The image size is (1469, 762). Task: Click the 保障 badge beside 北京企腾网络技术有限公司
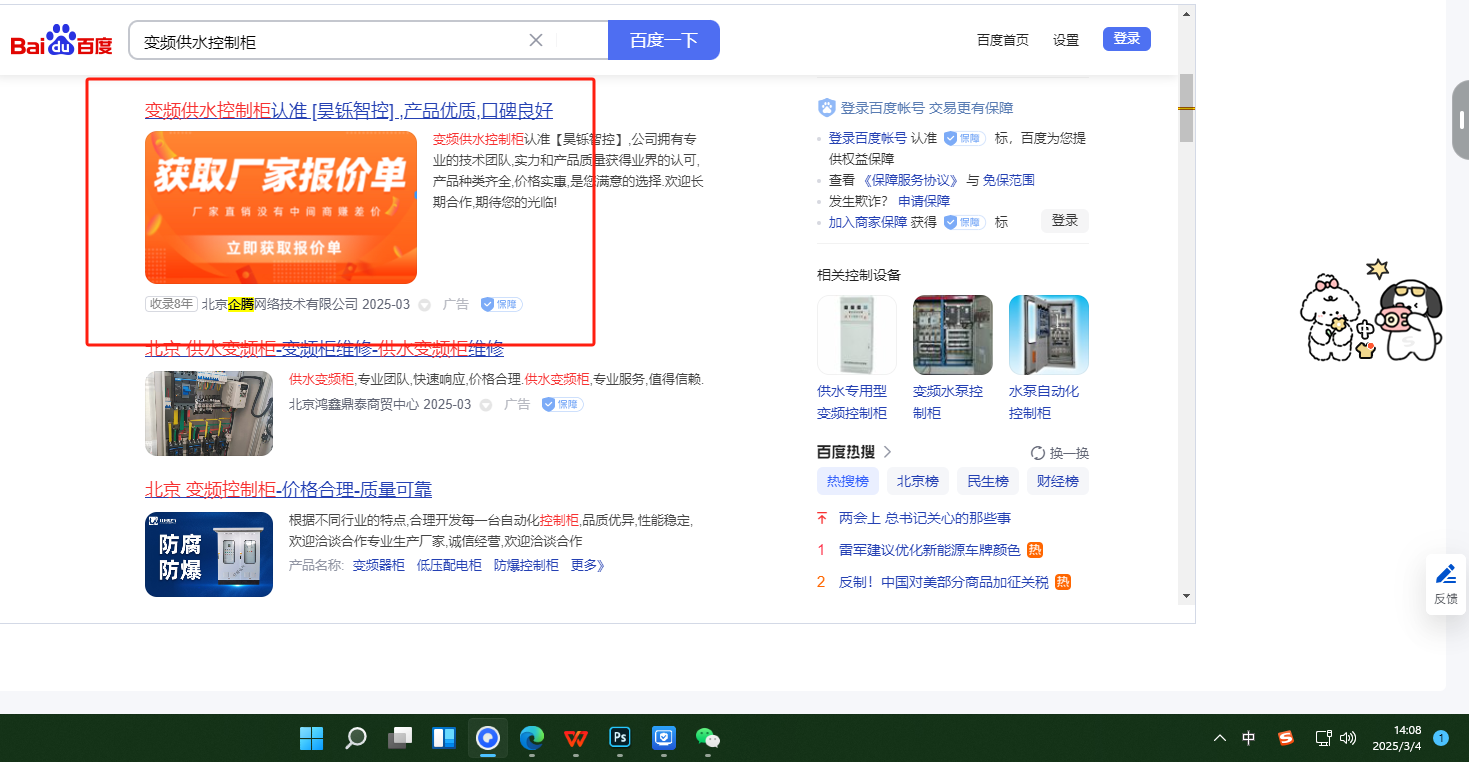pyautogui.click(x=501, y=304)
